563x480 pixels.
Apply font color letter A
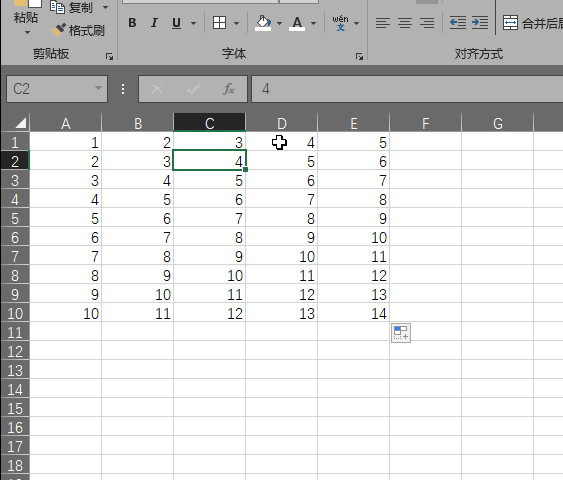297,23
